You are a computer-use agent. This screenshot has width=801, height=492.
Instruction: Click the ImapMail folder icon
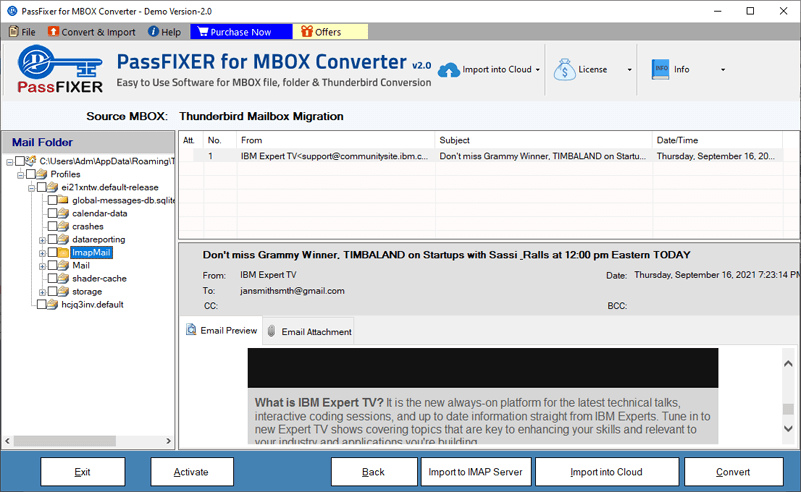(63, 252)
